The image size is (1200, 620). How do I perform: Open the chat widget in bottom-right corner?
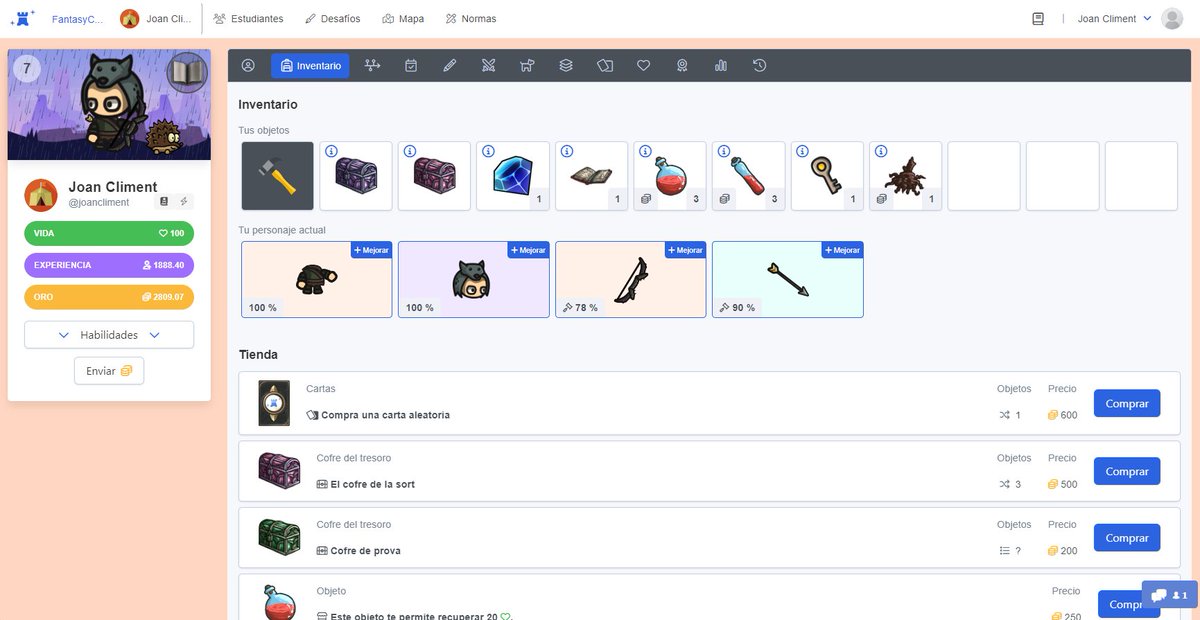point(1169,595)
